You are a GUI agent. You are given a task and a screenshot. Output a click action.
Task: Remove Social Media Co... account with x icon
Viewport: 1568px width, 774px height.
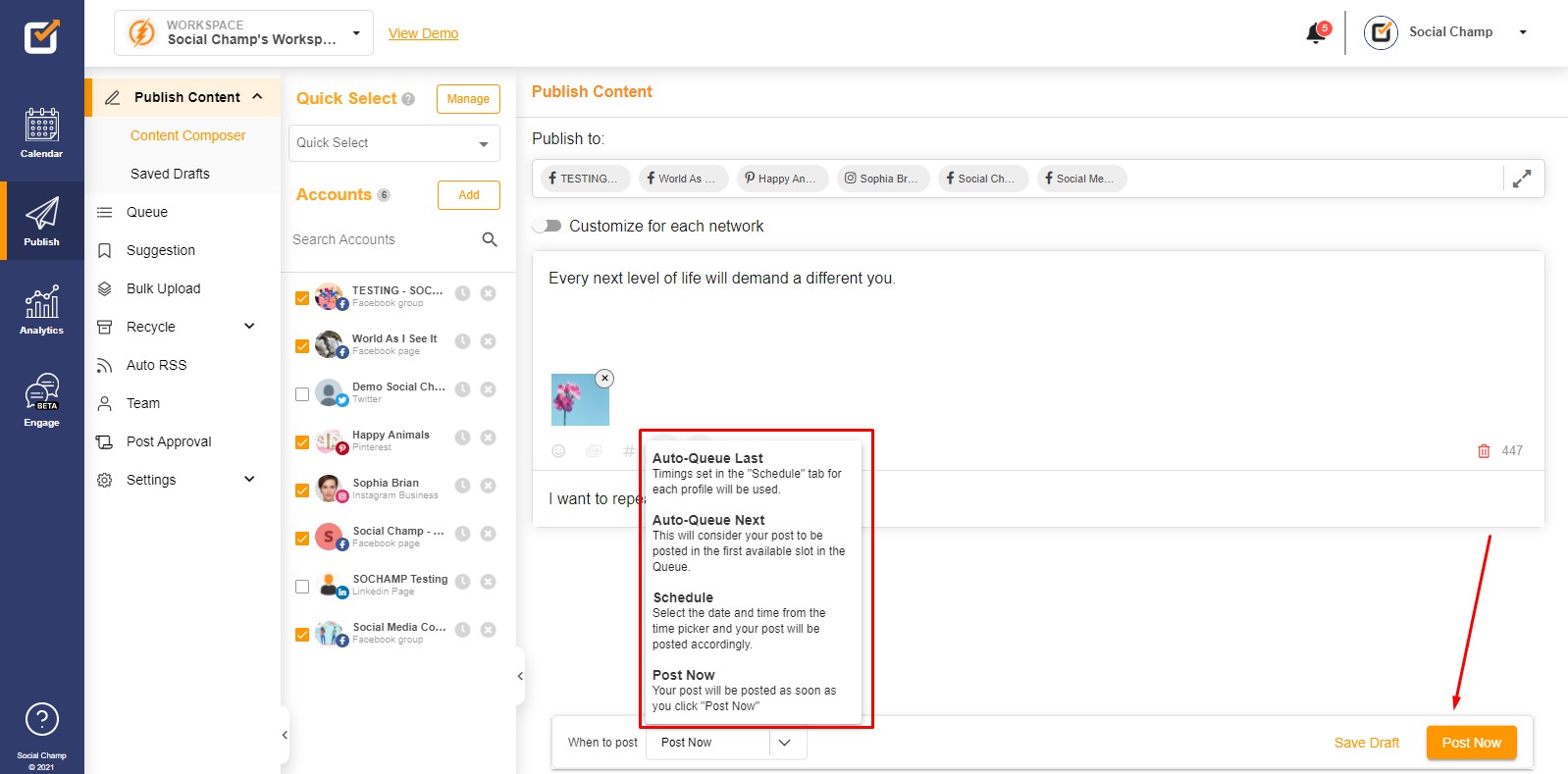click(488, 630)
